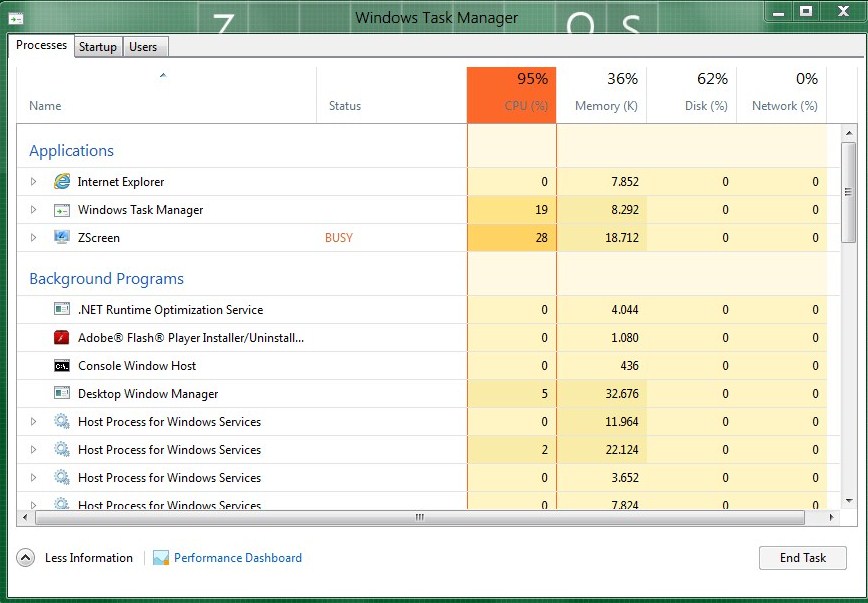Click the Windows Task Manager row icon
The height and width of the screenshot is (603, 868).
(61, 210)
